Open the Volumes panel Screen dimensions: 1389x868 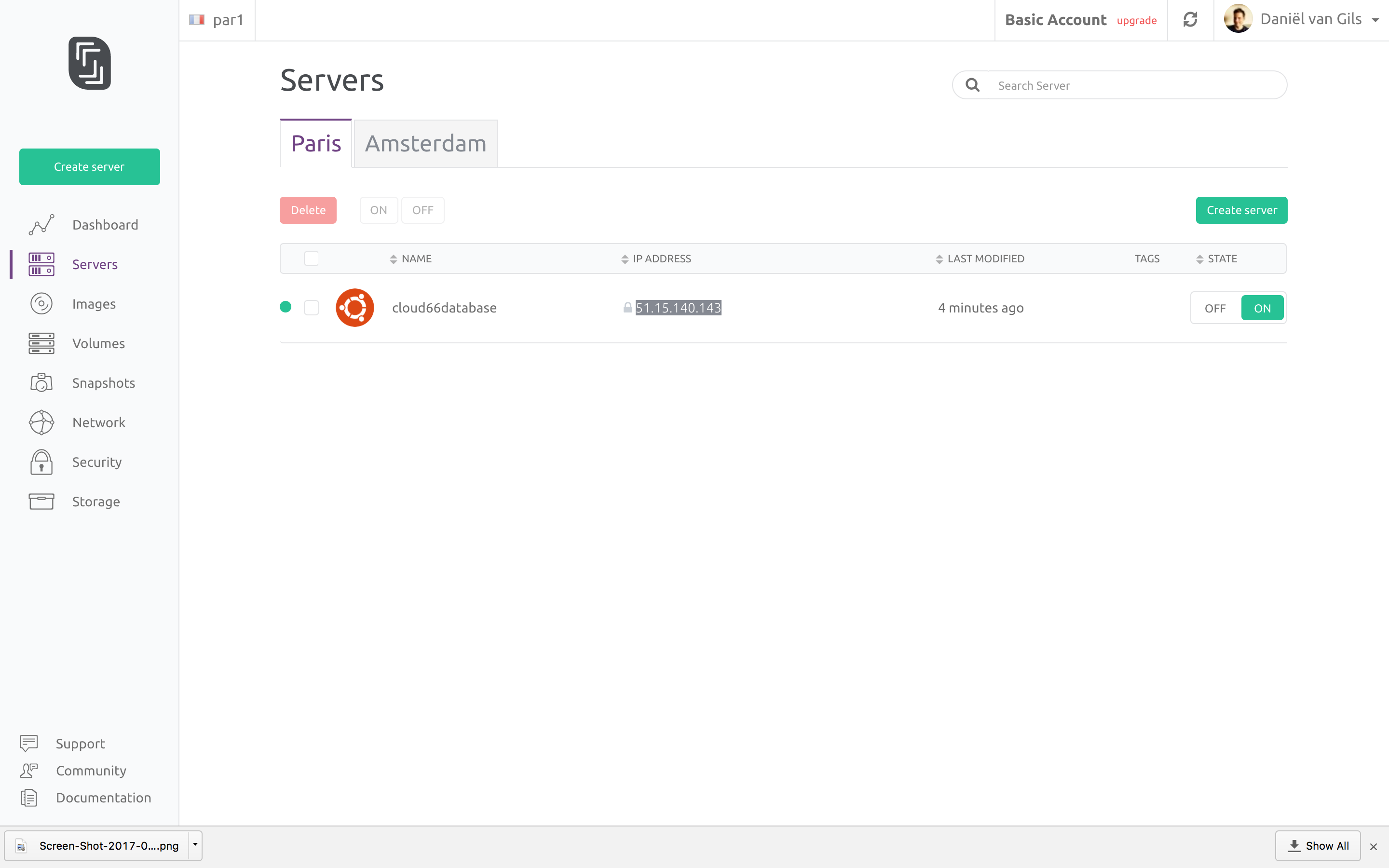pyautogui.click(x=98, y=343)
